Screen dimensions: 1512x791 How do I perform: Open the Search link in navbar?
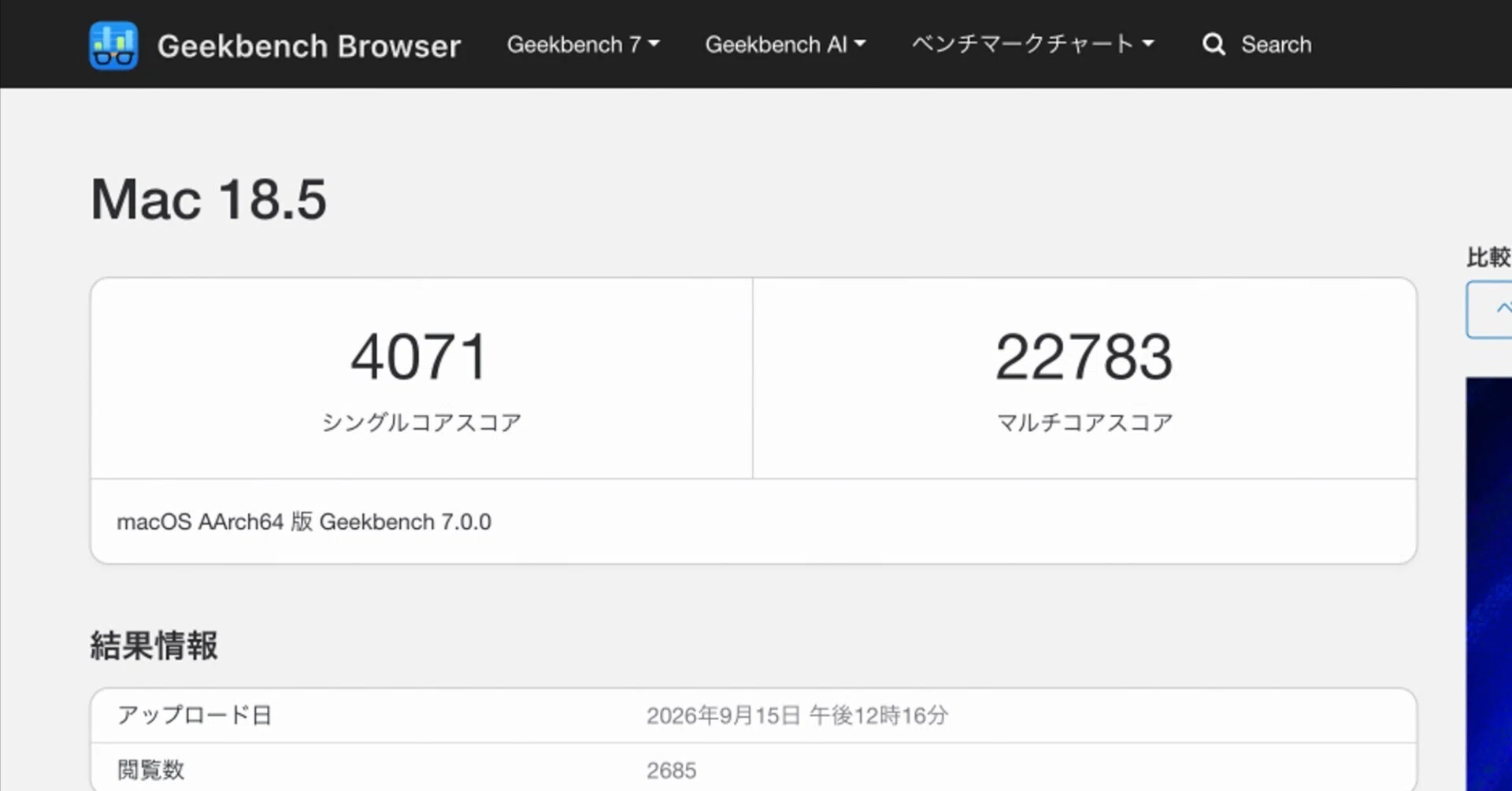(x=1276, y=45)
